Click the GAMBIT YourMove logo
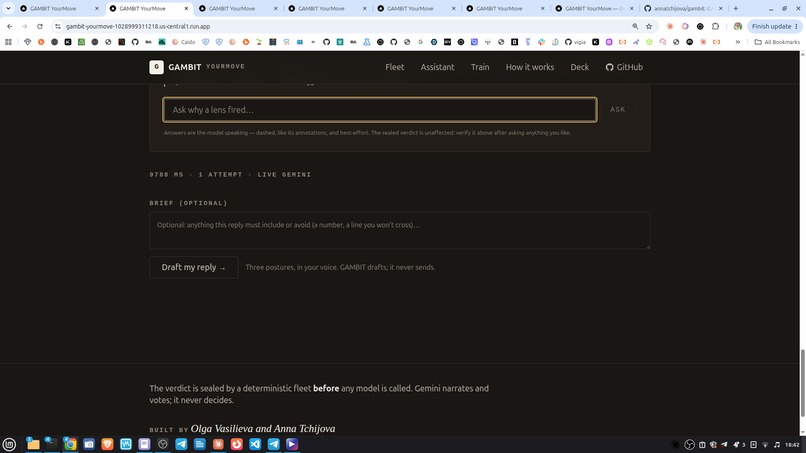Viewport: 806px width, 453px height. 197,67
